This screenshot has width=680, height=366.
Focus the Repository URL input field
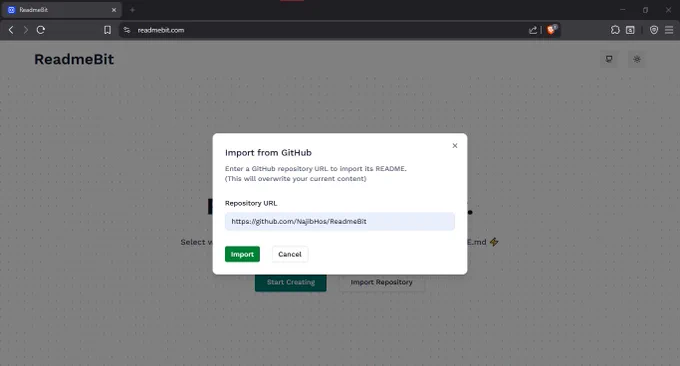(x=340, y=221)
